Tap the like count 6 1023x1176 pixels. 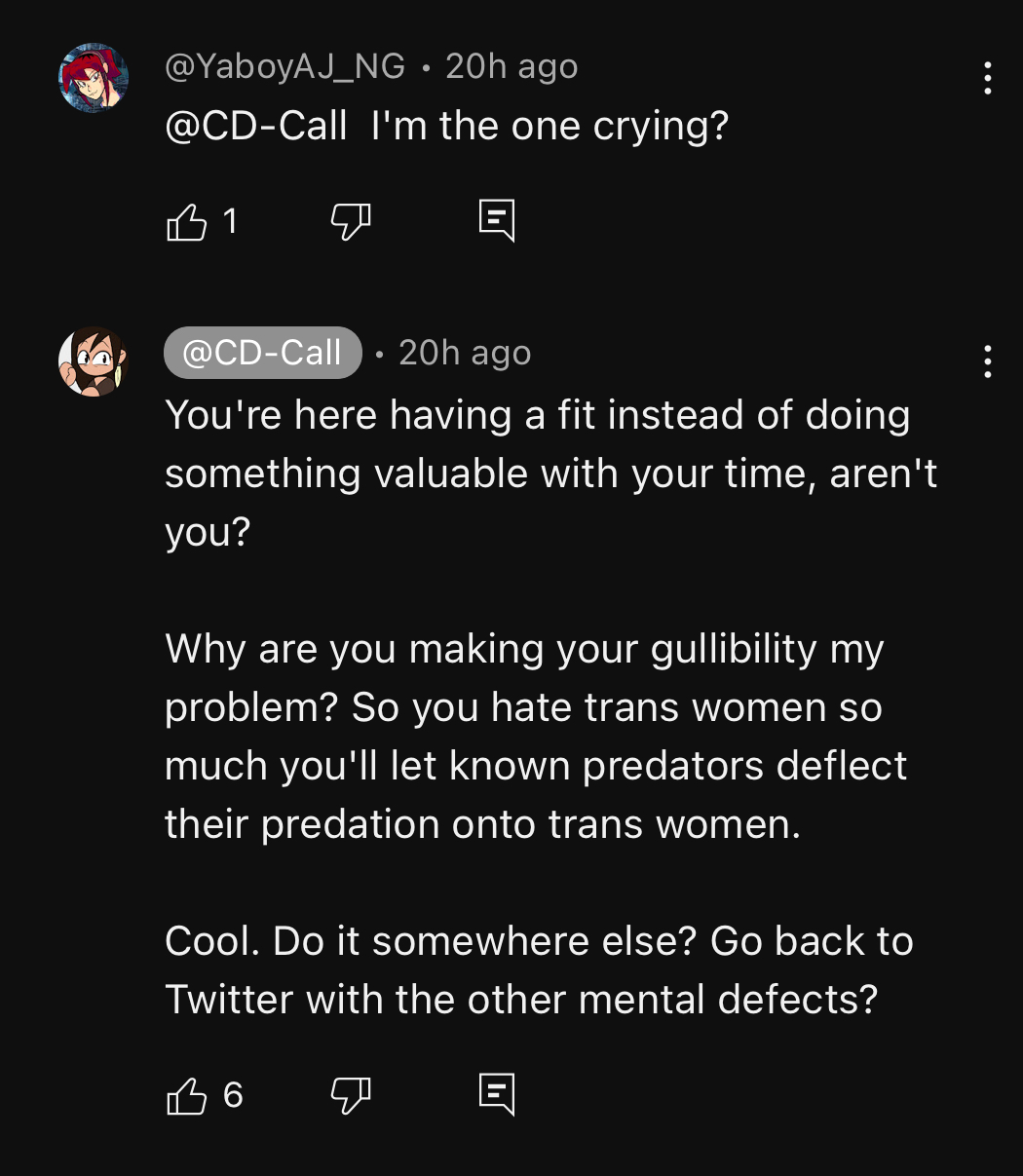pyautogui.click(x=233, y=1095)
